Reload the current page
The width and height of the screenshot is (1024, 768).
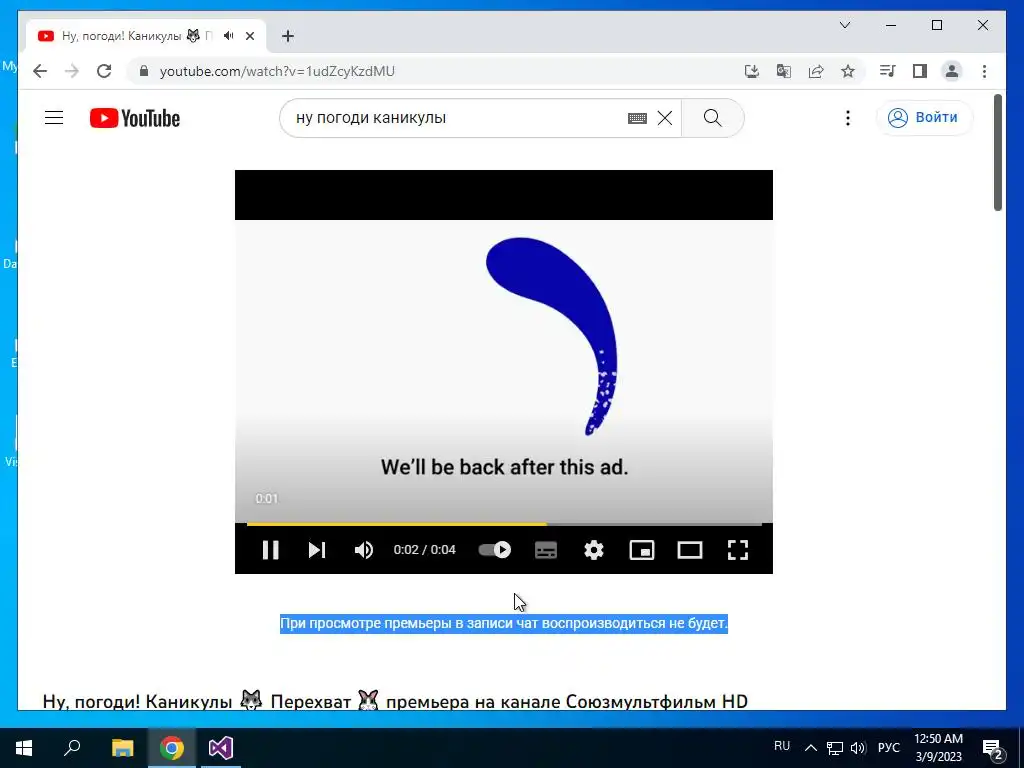tap(104, 71)
